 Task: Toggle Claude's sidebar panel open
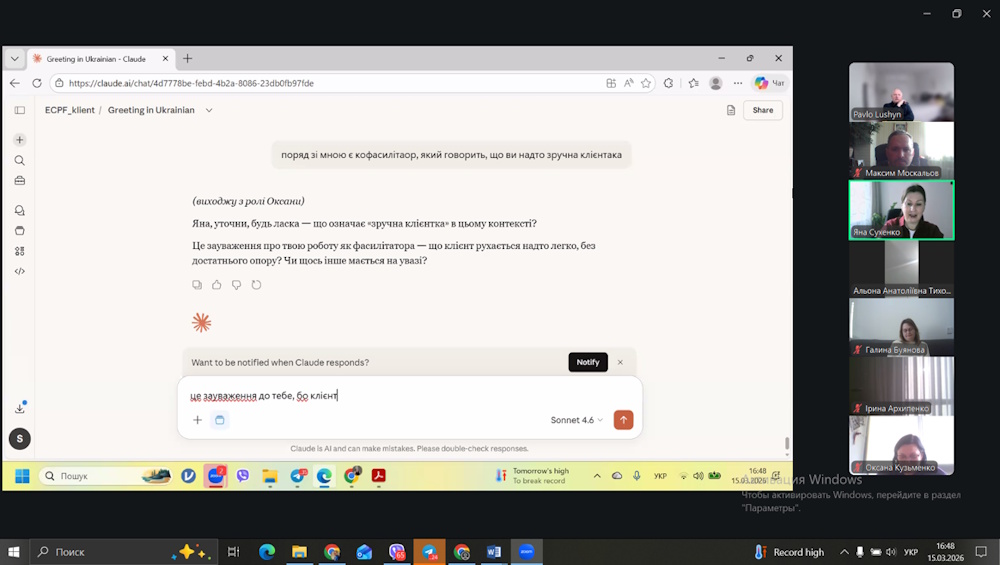20,110
